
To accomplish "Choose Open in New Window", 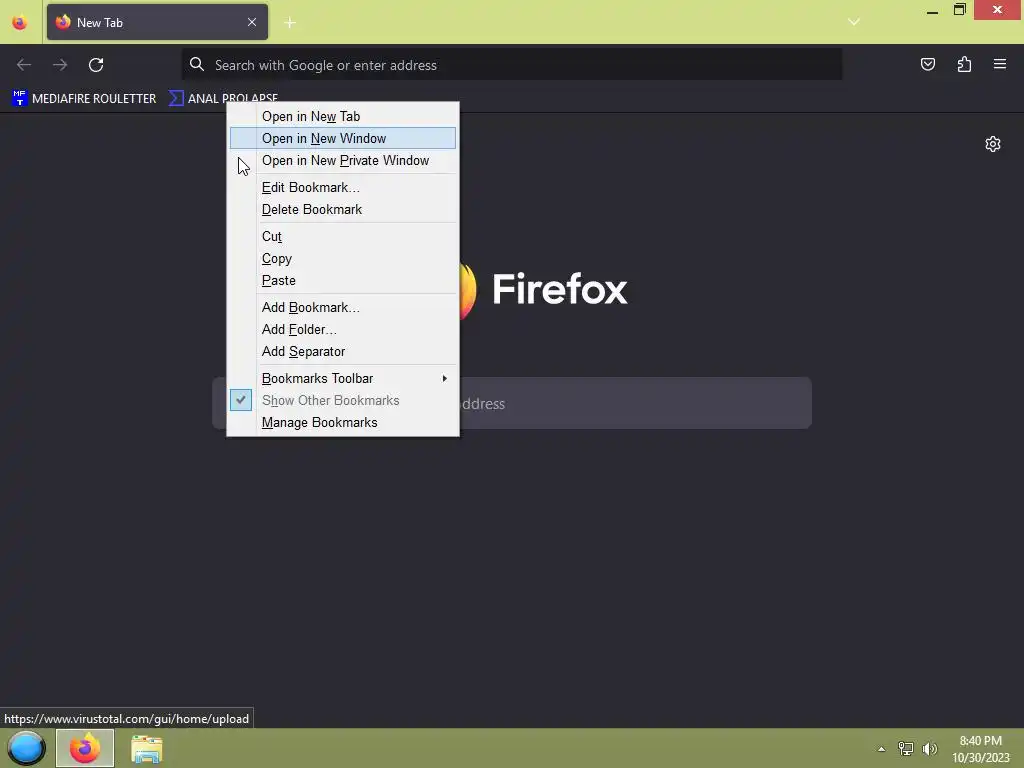I will click(343, 138).
